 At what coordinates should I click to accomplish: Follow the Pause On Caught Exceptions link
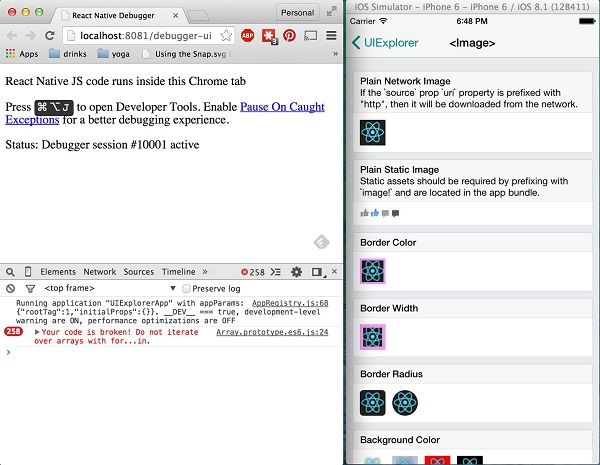pos(165,113)
